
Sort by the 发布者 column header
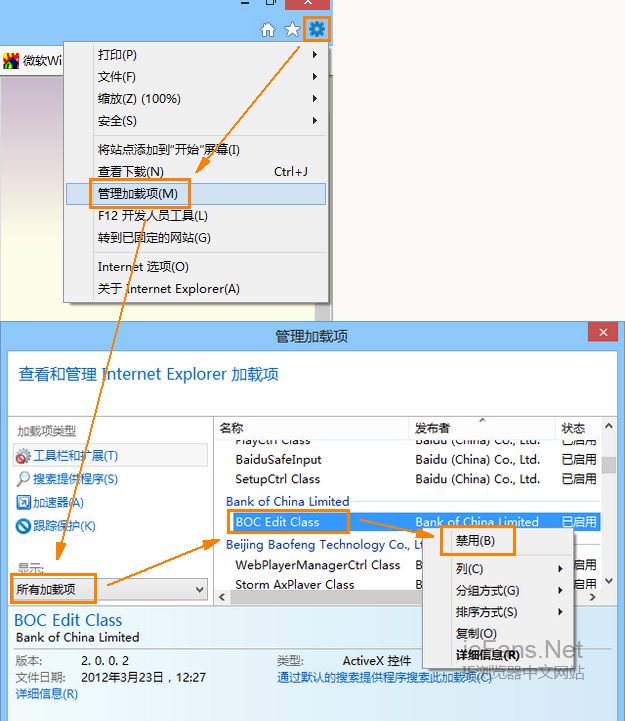pos(482,429)
